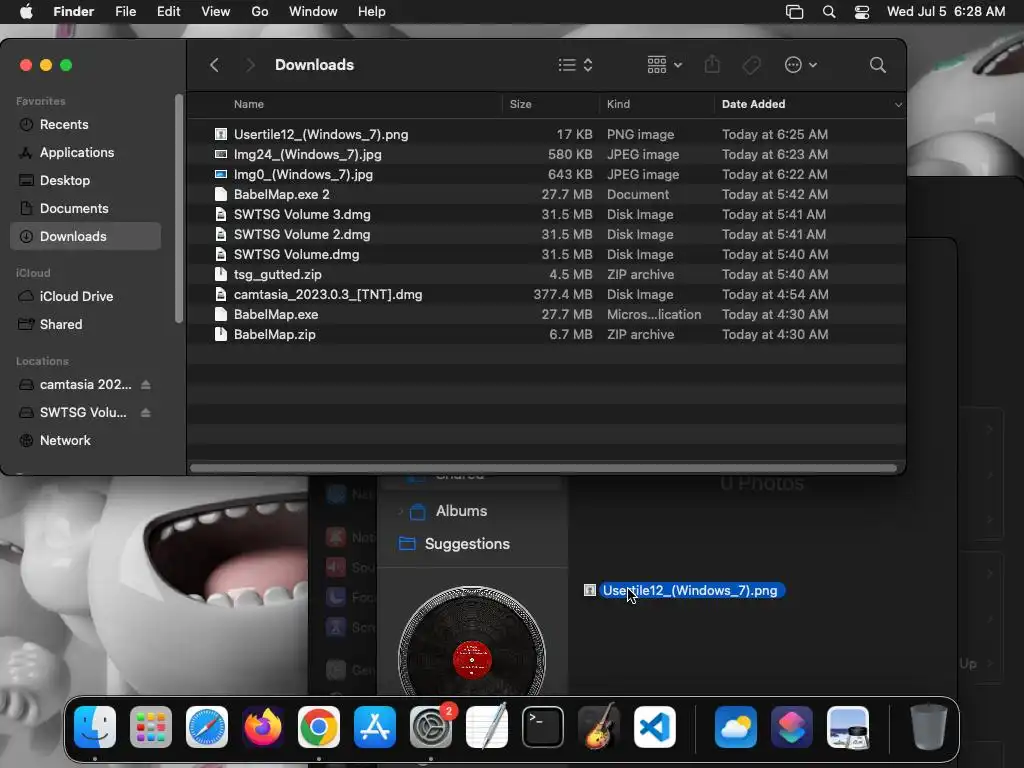Click the horizontal scrollbar in Finder
Viewport: 1024px width, 768px height.
pyautogui.click(x=543, y=468)
